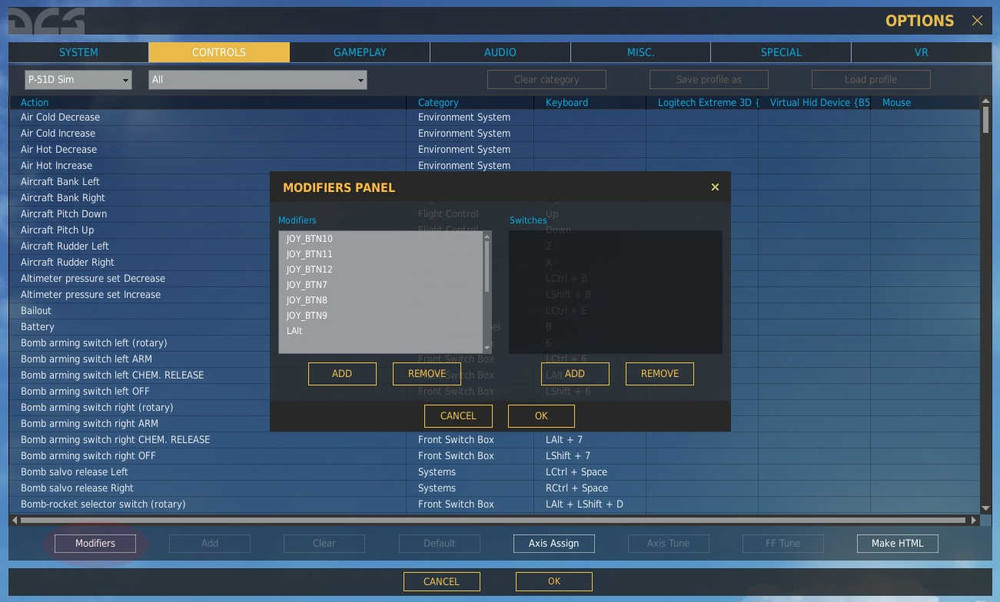Click the Make HTML button
1000x602 pixels.
pyautogui.click(x=897, y=543)
